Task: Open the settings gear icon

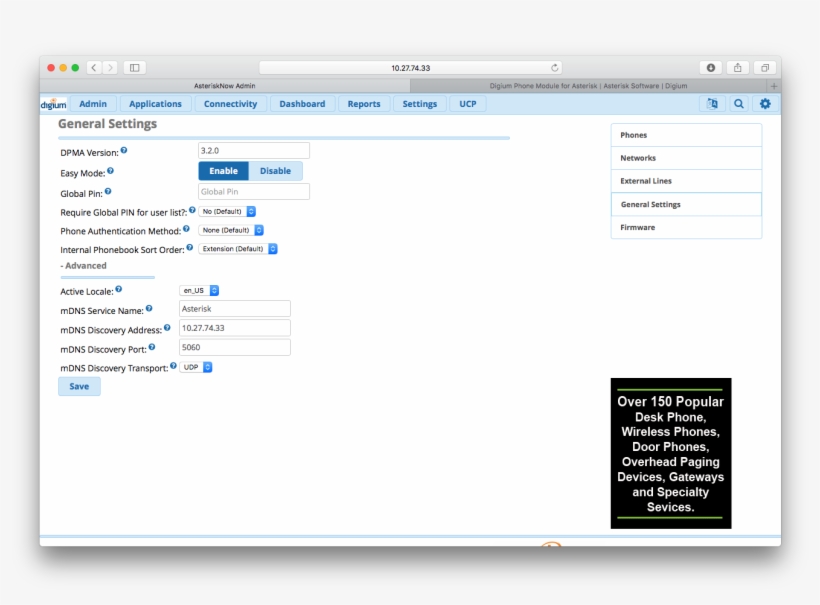Action: [765, 103]
